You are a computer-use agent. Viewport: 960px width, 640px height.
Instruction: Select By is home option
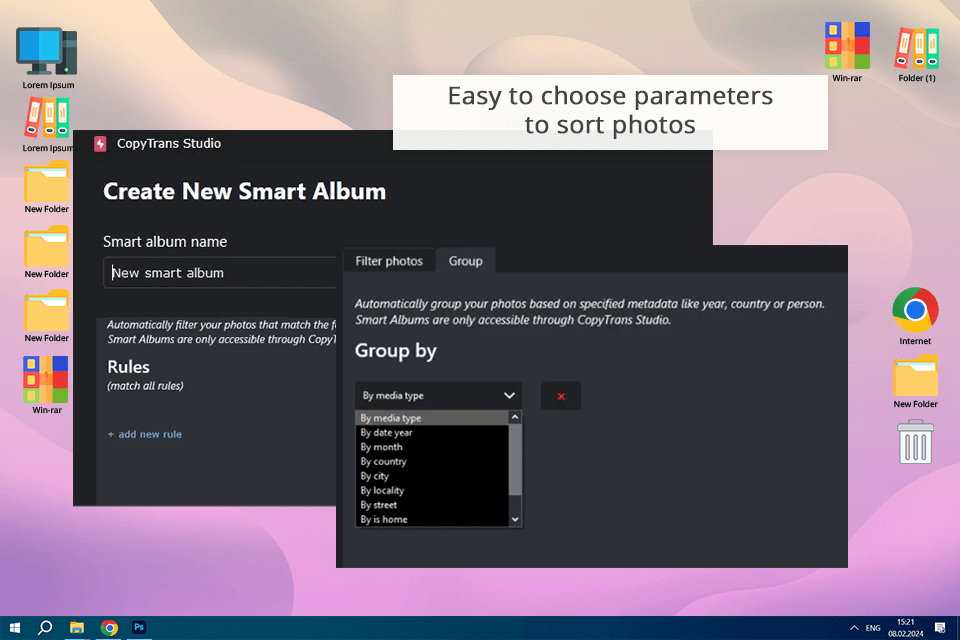click(432, 519)
